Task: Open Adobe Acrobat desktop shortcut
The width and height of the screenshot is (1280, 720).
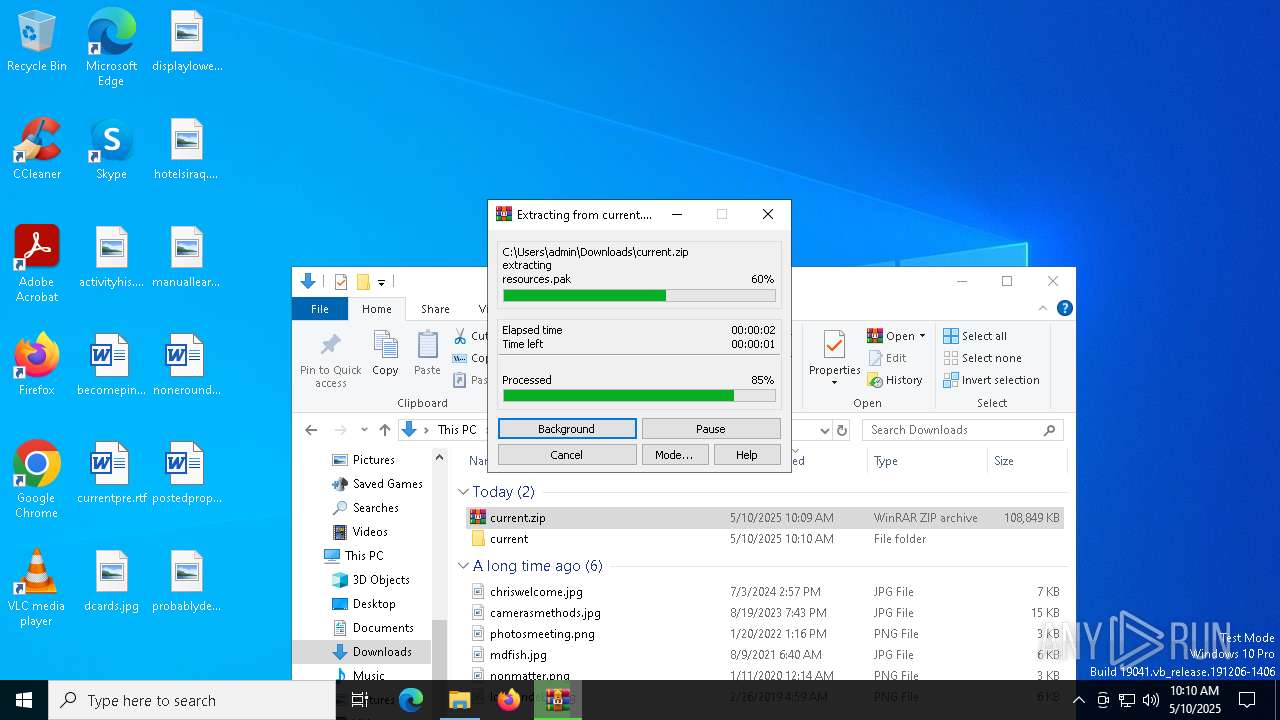Action: 37,263
